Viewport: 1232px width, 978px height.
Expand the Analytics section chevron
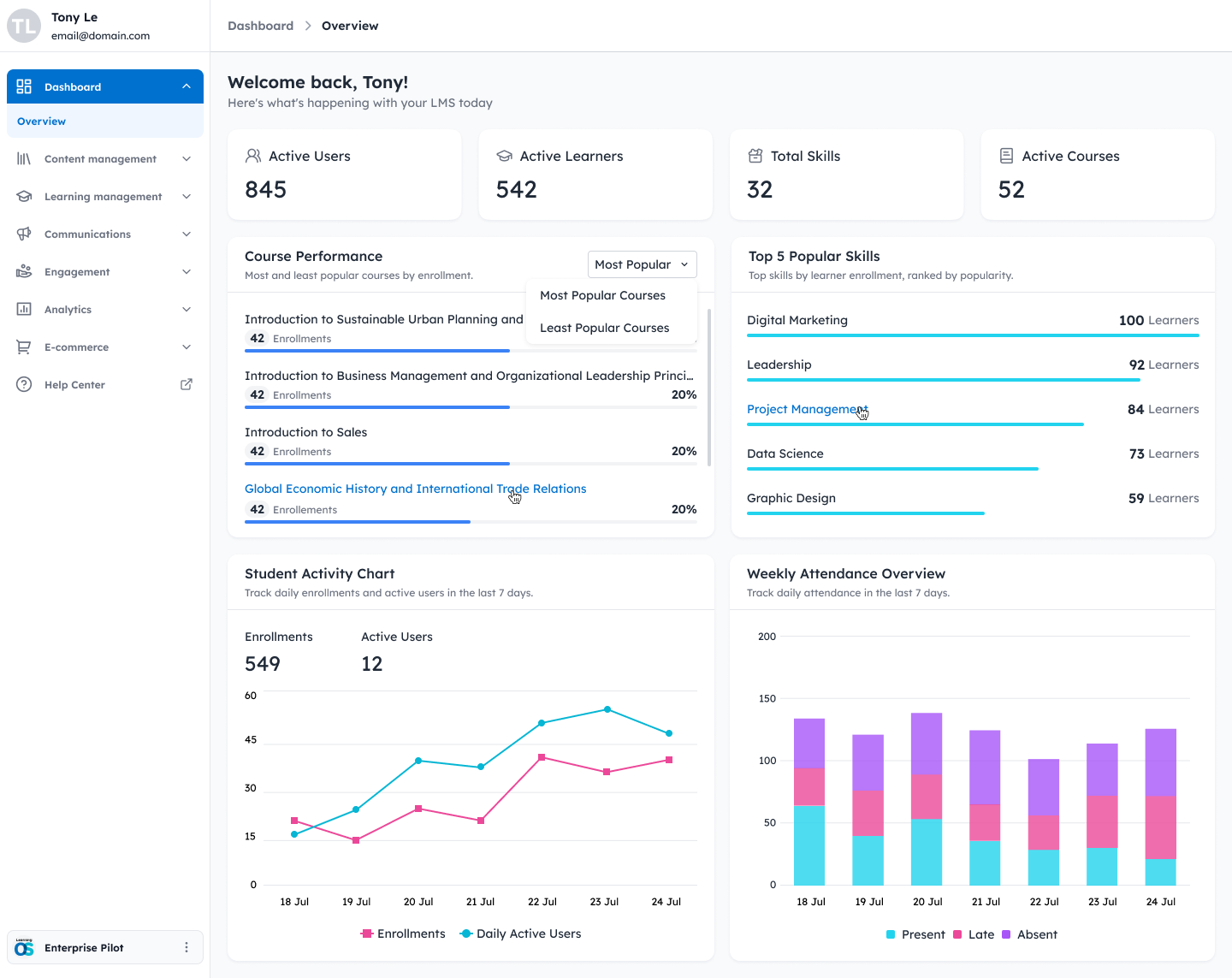pyautogui.click(x=187, y=310)
